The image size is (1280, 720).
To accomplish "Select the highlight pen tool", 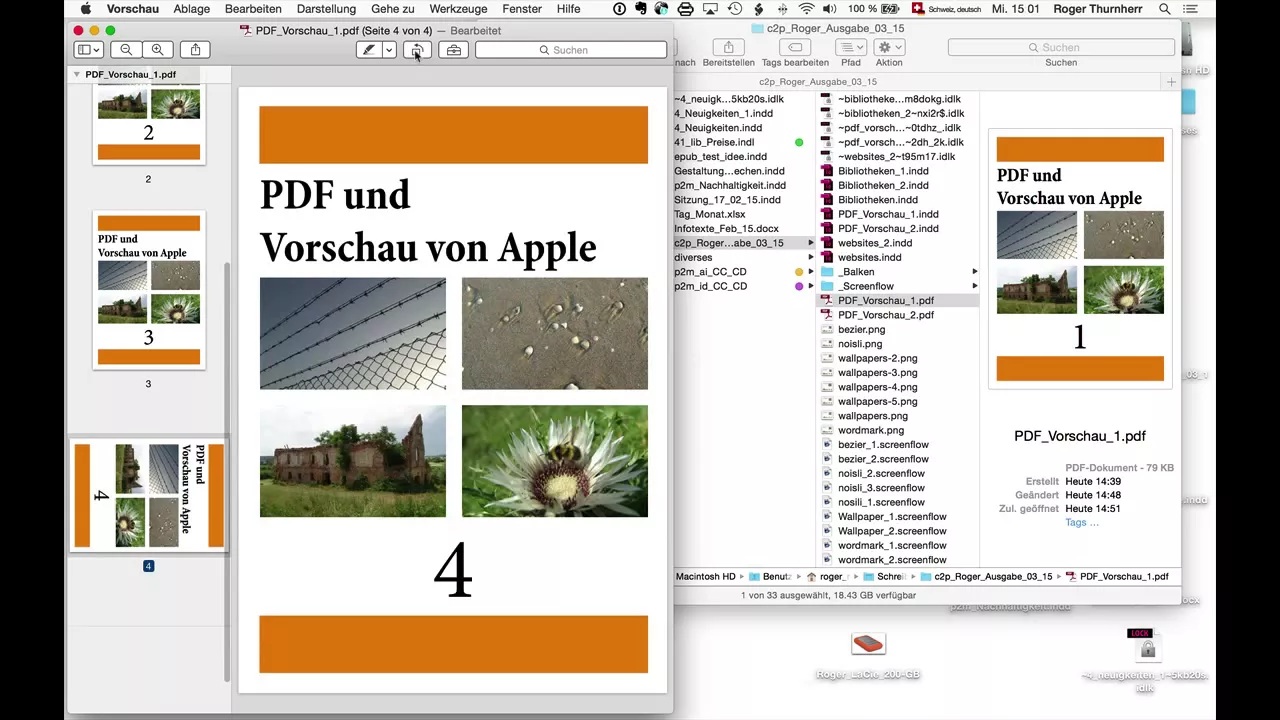I will [369, 50].
